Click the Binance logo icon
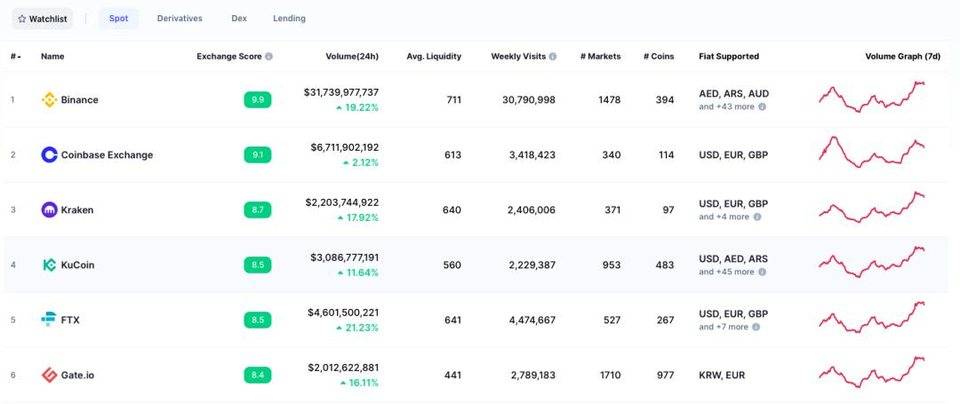This screenshot has height=404, width=960. (49, 100)
